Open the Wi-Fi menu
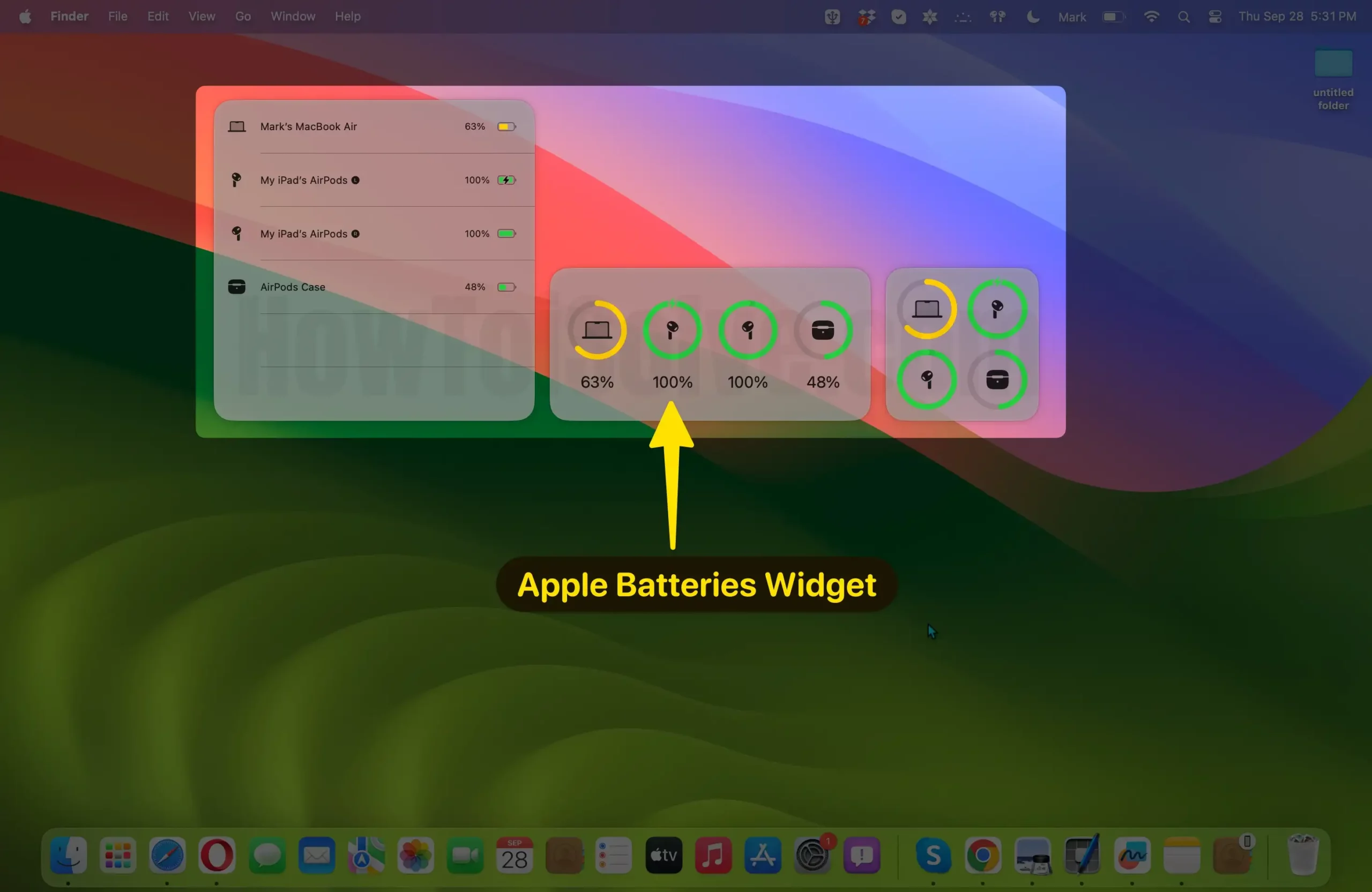Screen dimensions: 1372x892 point(1151,17)
